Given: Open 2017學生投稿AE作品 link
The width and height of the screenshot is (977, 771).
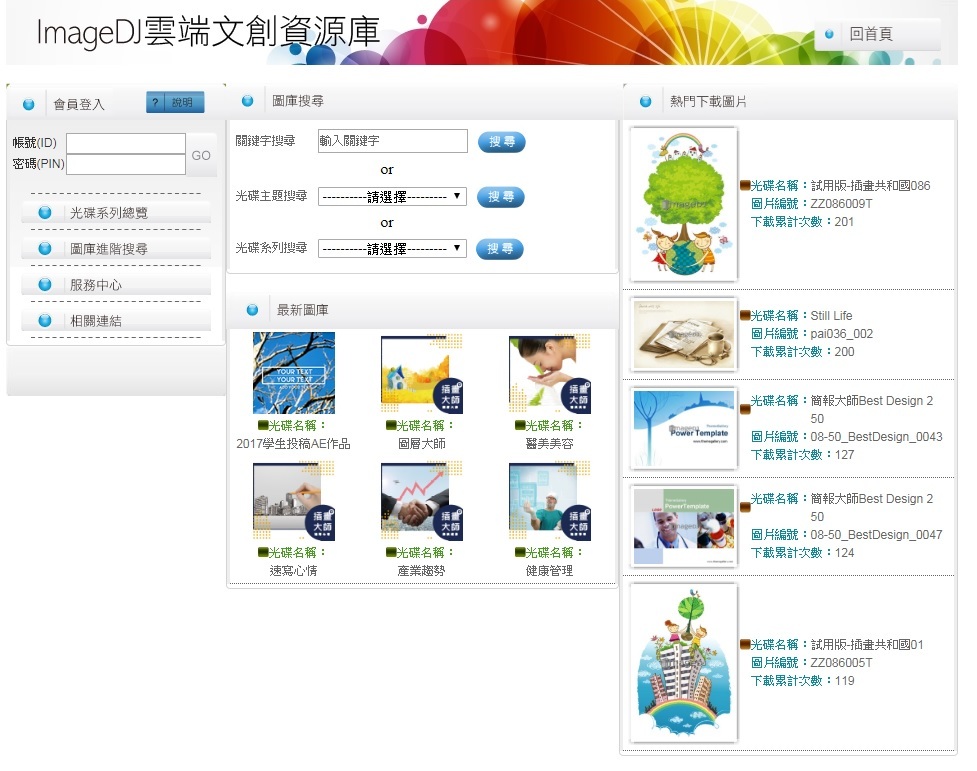Looking at the screenshot, I should (x=293, y=444).
